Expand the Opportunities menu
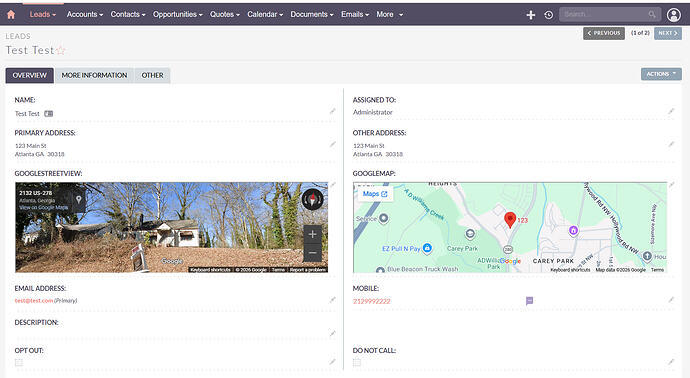The height and width of the screenshot is (378, 690). pos(178,15)
